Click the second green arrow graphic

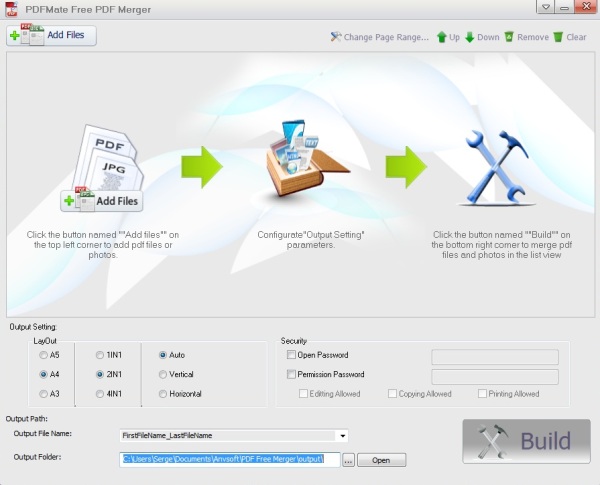(x=406, y=167)
